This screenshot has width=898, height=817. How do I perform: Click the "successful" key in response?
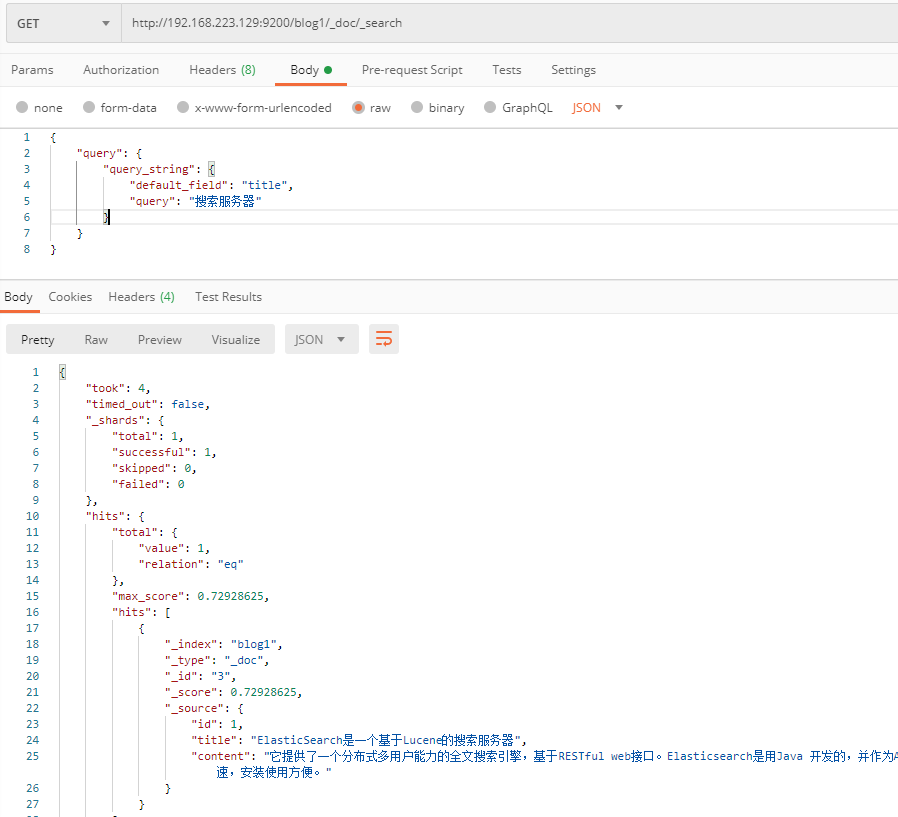[151, 452]
